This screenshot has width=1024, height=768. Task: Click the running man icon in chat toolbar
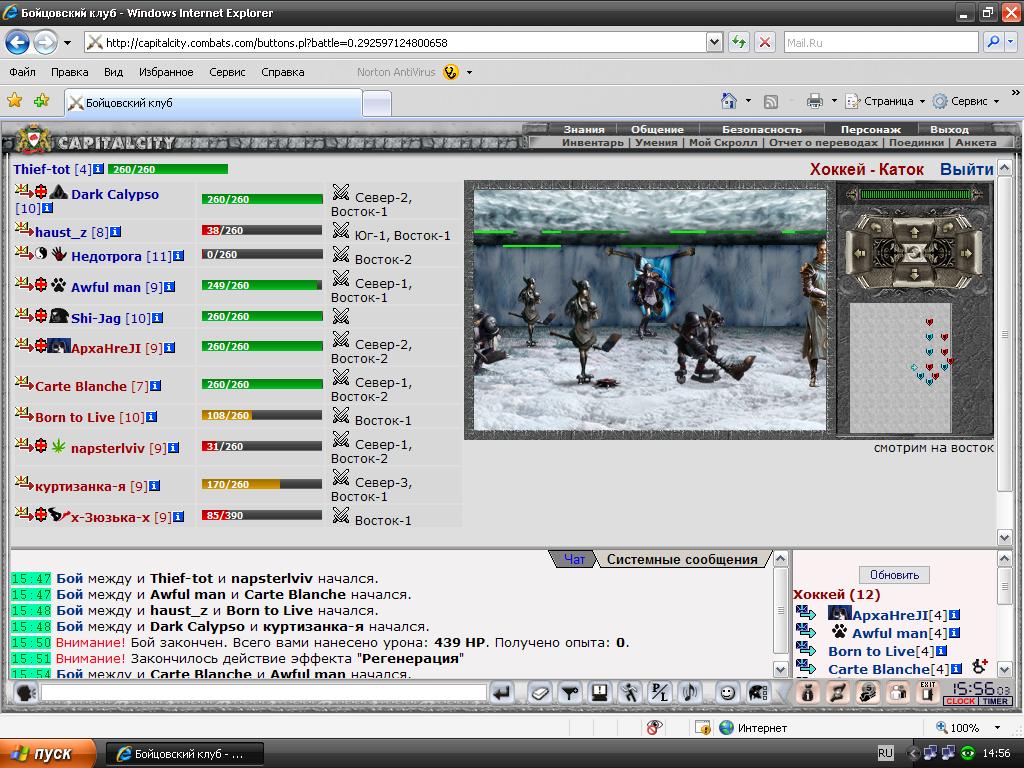pyautogui.click(x=630, y=693)
